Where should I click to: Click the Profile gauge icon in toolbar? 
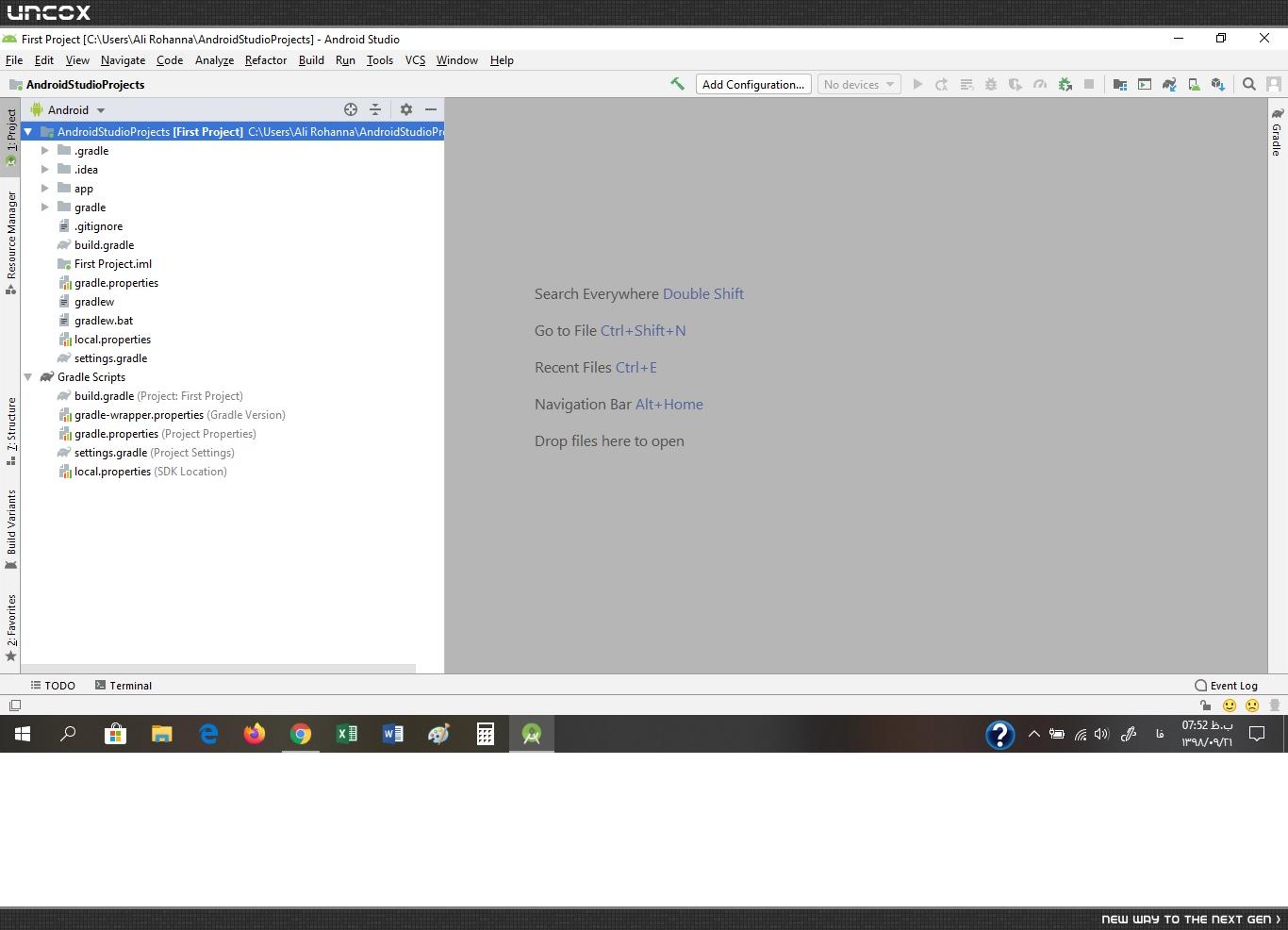click(x=1040, y=84)
